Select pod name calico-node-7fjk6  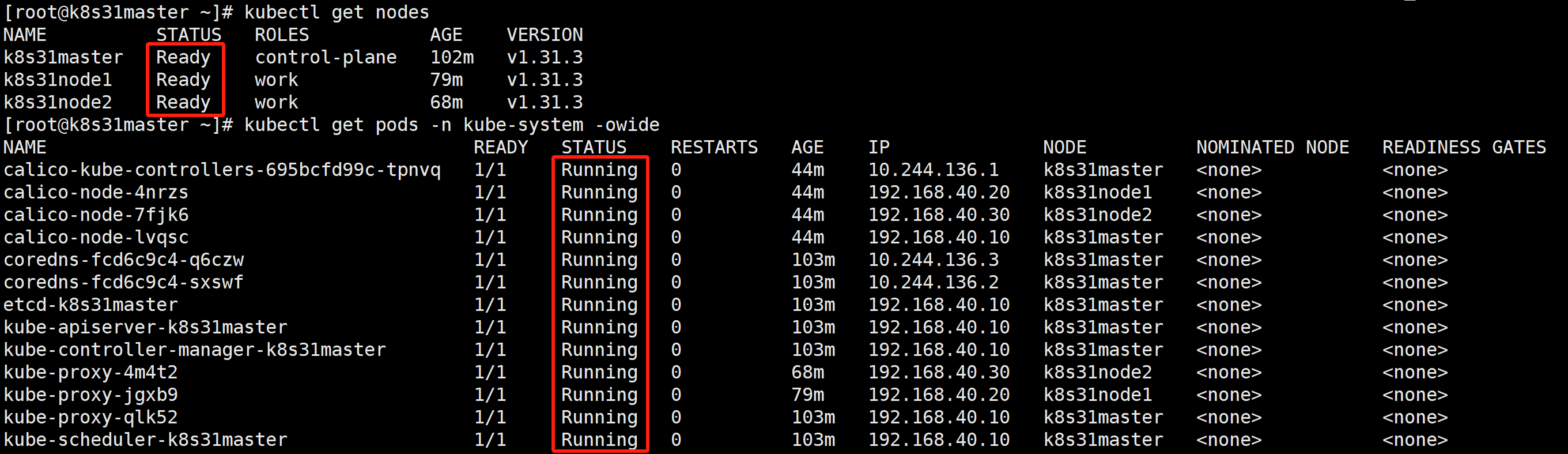(96, 215)
